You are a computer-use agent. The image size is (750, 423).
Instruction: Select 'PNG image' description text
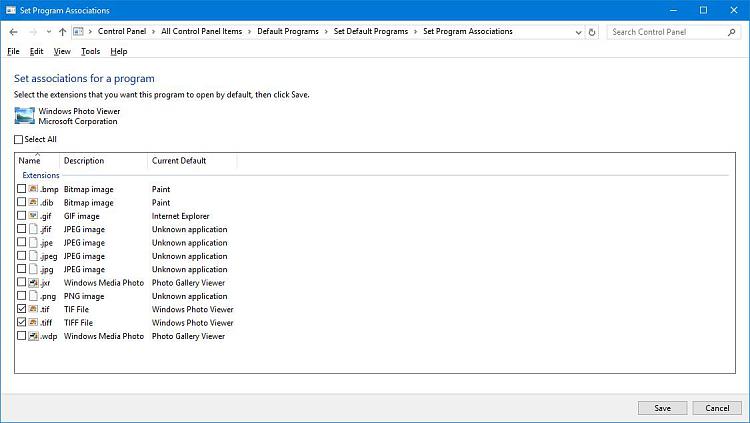pyautogui.click(x=84, y=296)
